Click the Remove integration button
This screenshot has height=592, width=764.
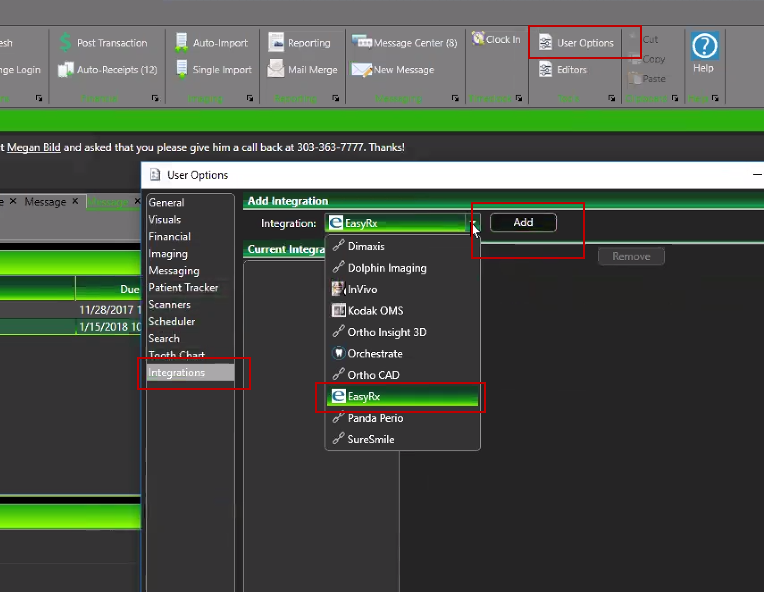coord(631,256)
